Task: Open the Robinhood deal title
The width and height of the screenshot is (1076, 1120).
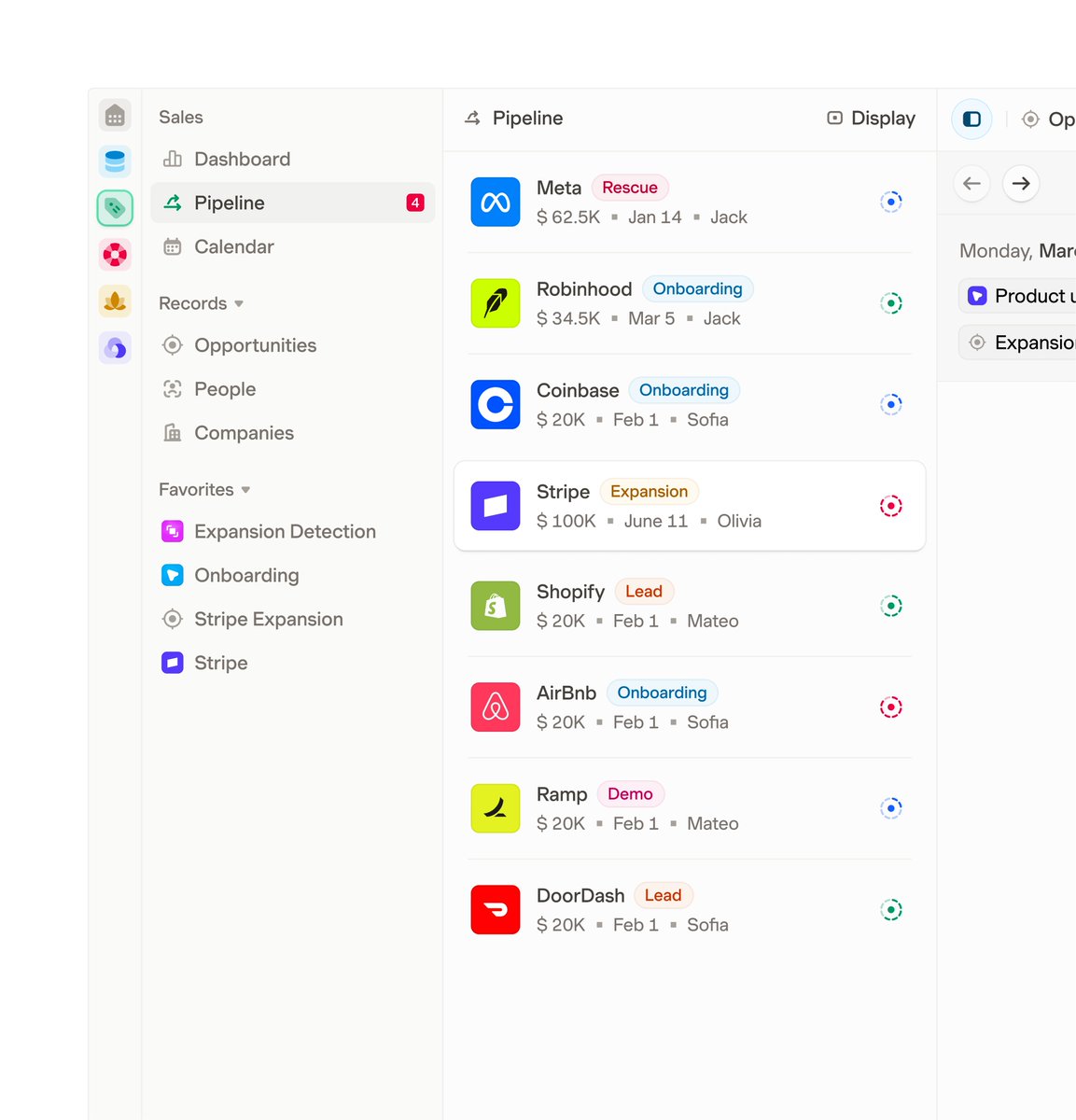Action: [584, 289]
